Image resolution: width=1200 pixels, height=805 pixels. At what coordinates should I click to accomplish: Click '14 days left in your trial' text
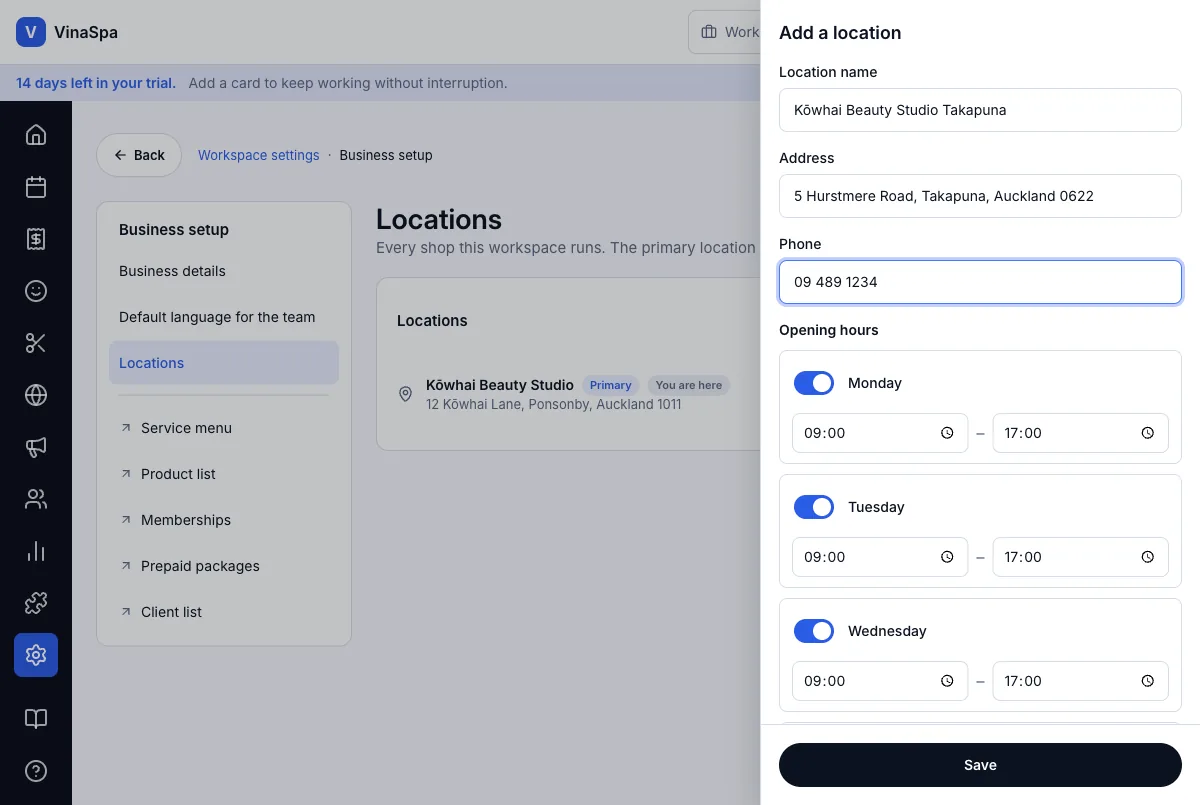(96, 83)
